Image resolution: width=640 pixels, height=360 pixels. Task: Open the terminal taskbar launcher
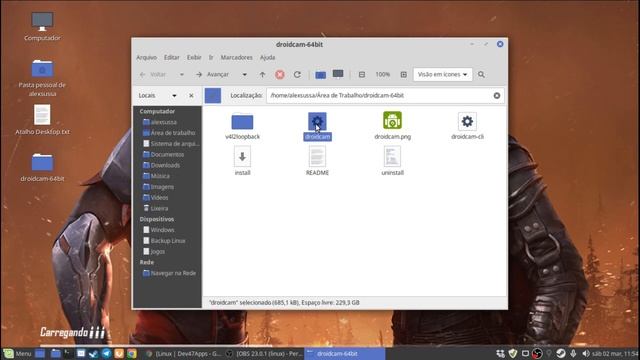(68, 353)
